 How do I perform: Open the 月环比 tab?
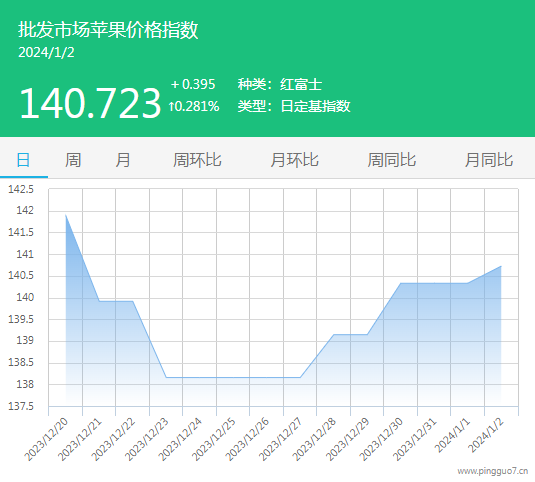[294, 160]
